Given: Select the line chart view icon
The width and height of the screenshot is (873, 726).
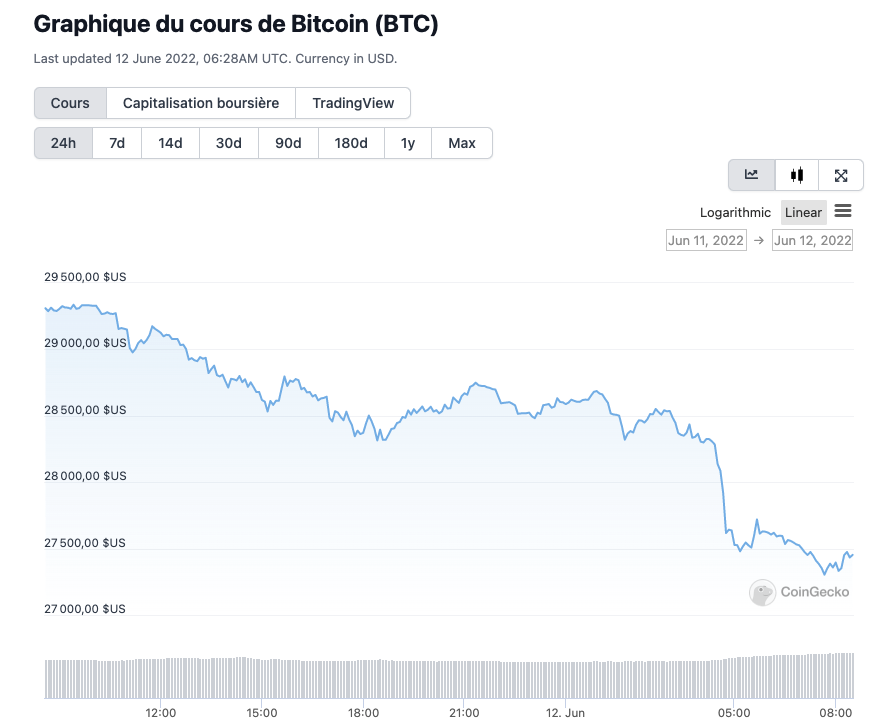Looking at the screenshot, I should 751,175.
